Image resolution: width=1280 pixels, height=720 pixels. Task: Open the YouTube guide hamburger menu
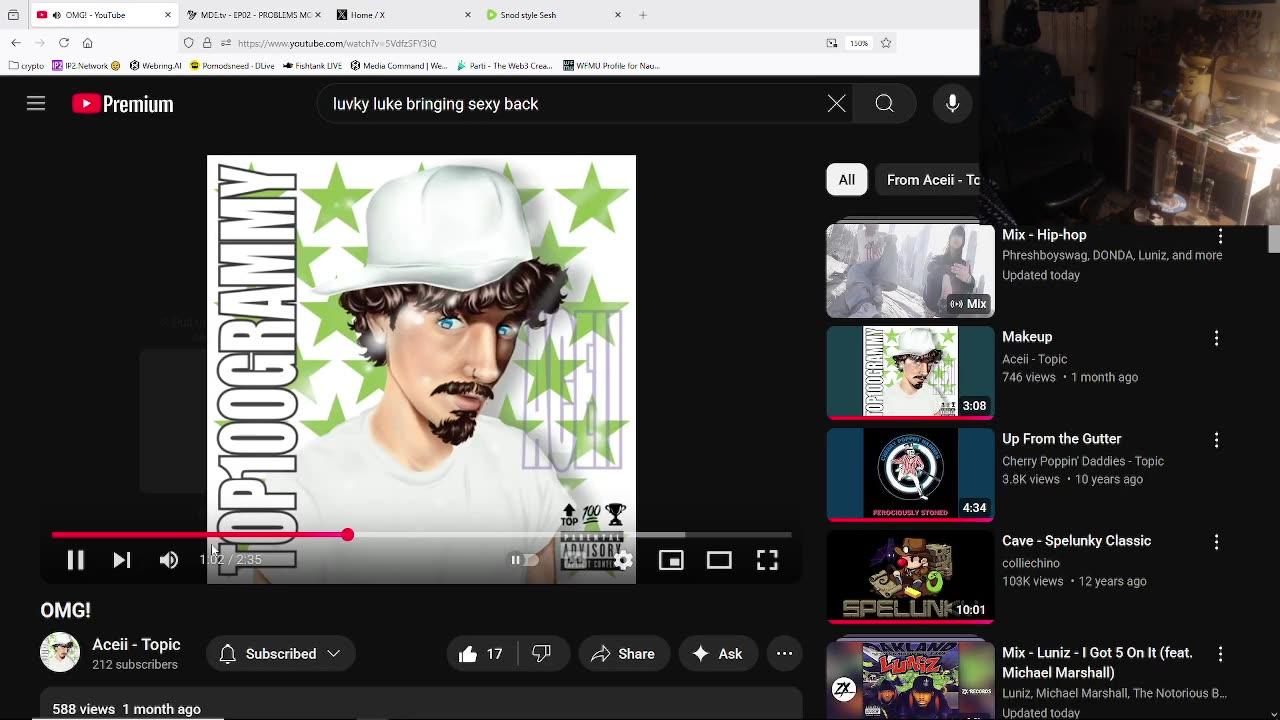[36, 104]
